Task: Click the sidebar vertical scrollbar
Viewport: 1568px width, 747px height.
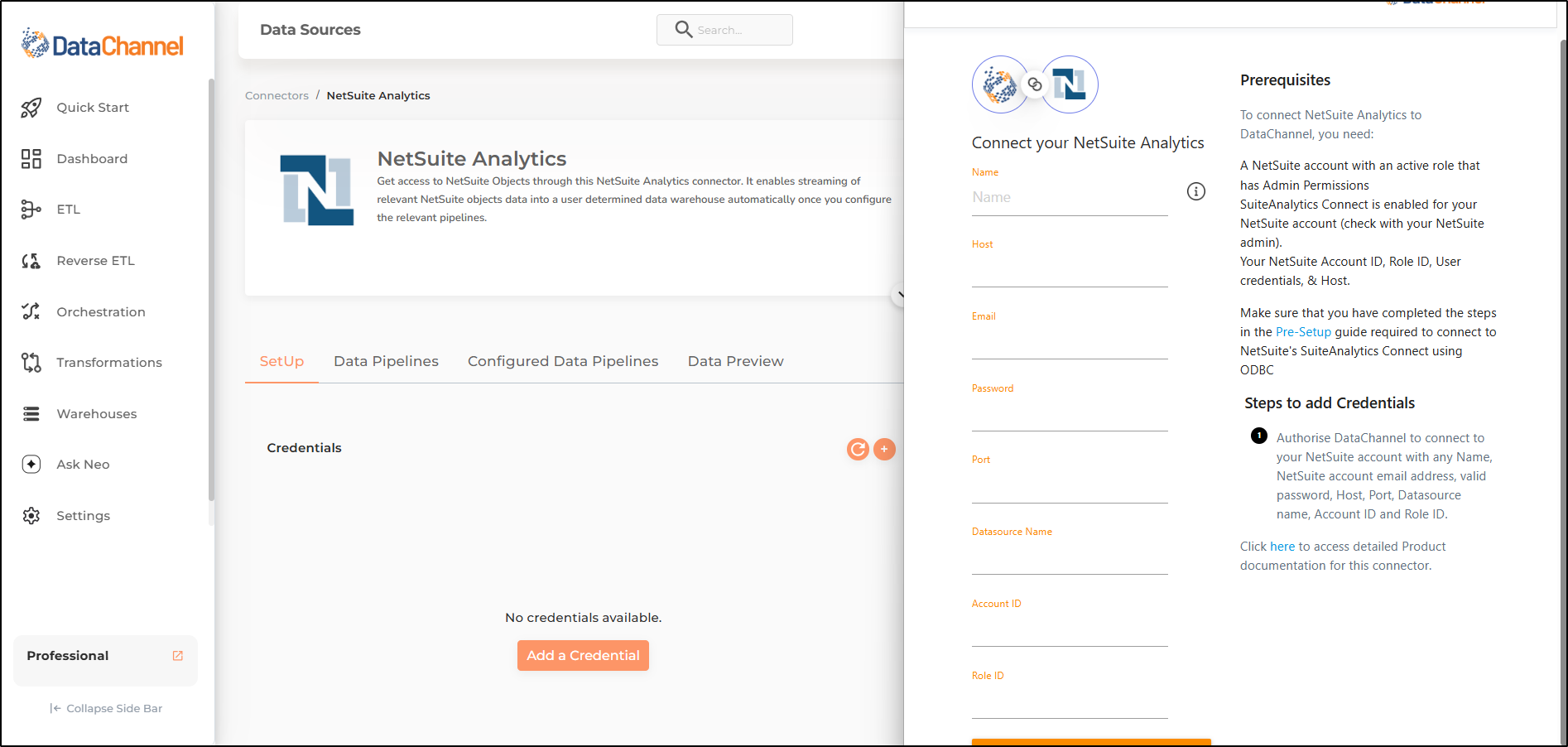Action: click(211, 290)
